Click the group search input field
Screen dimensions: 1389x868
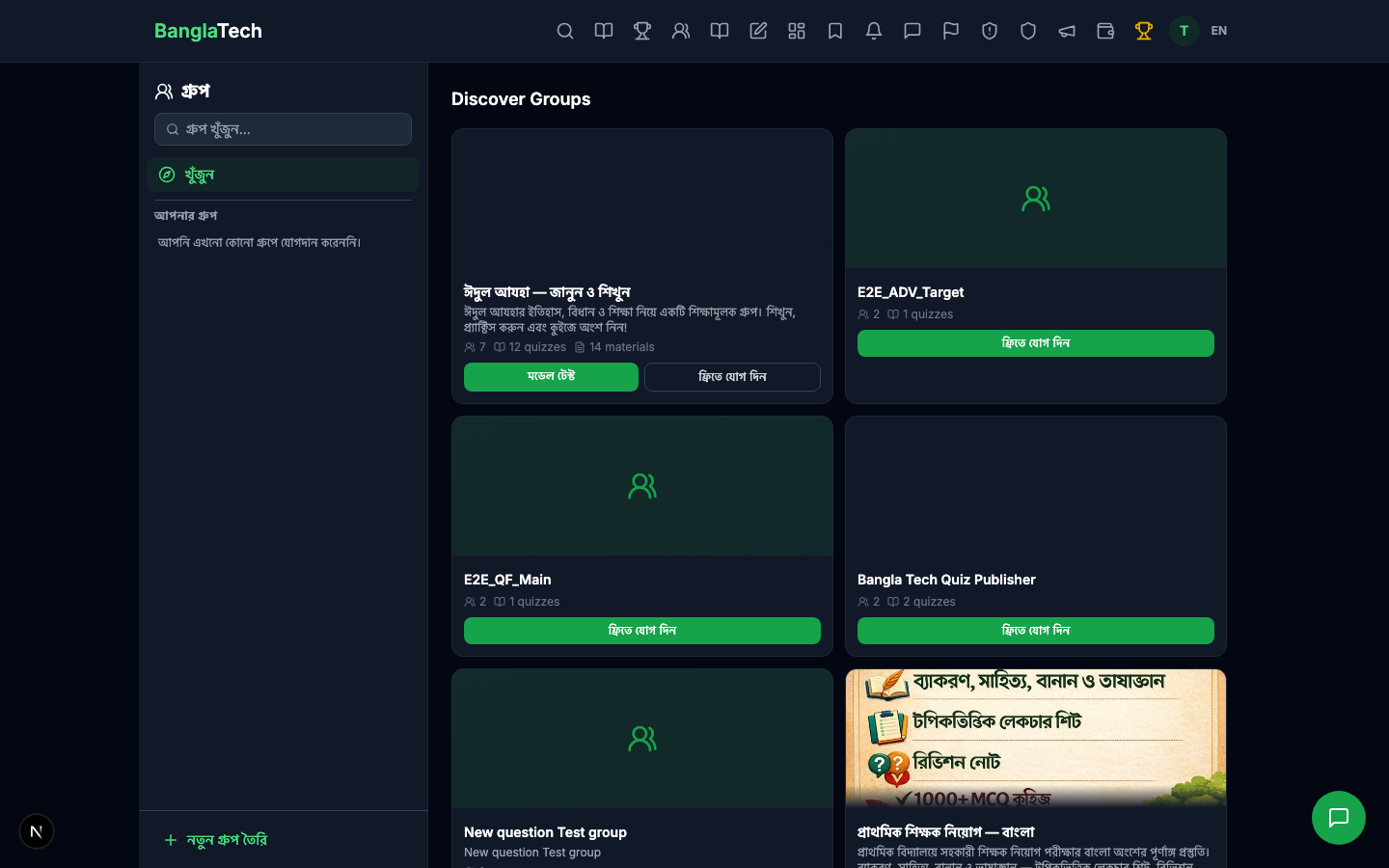coord(283,129)
